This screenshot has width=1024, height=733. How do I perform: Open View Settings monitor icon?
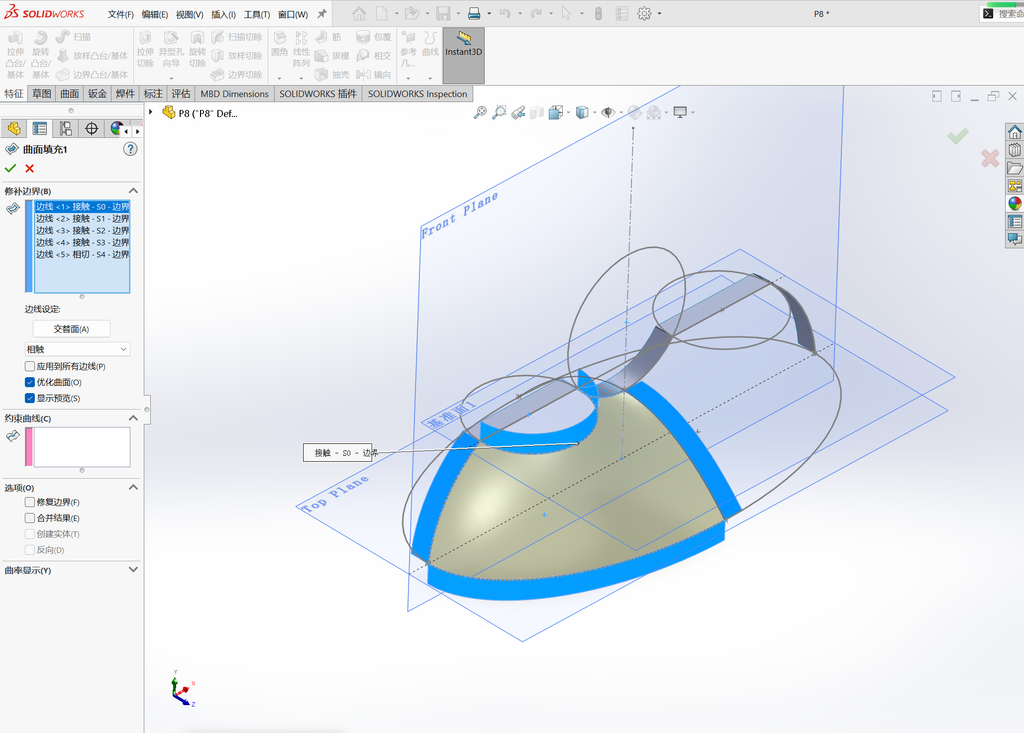(x=680, y=112)
